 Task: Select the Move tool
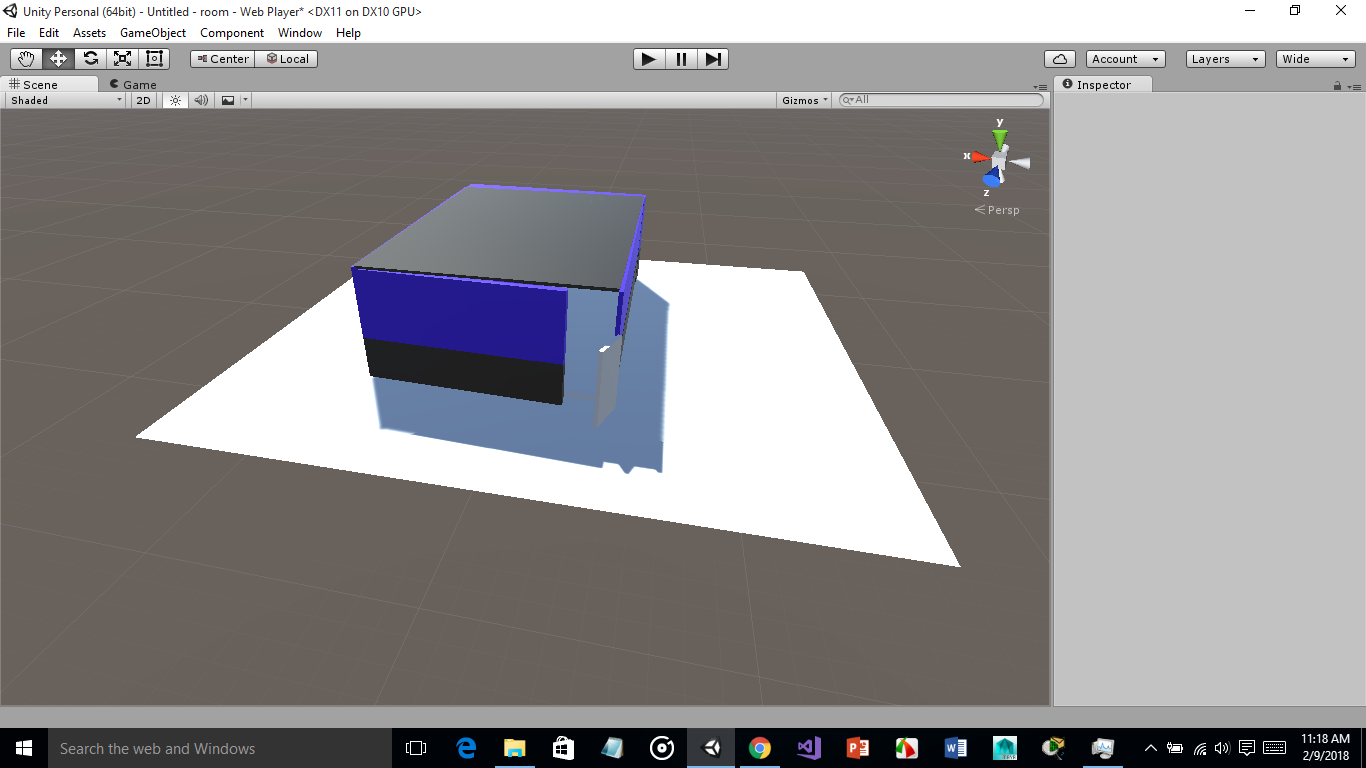58,58
